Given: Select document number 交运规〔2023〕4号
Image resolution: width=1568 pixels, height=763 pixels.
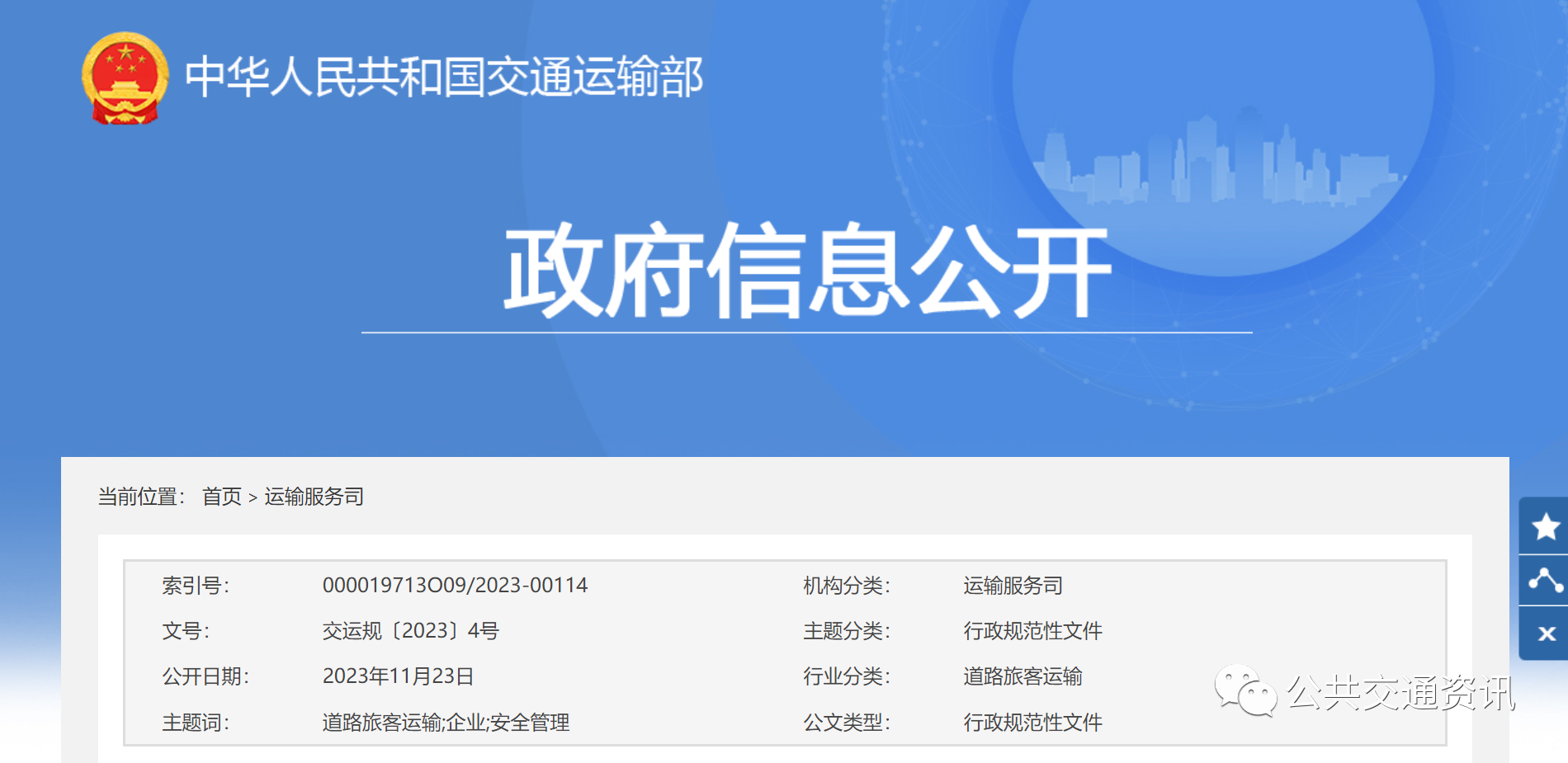Looking at the screenshot, I should 410,631.
